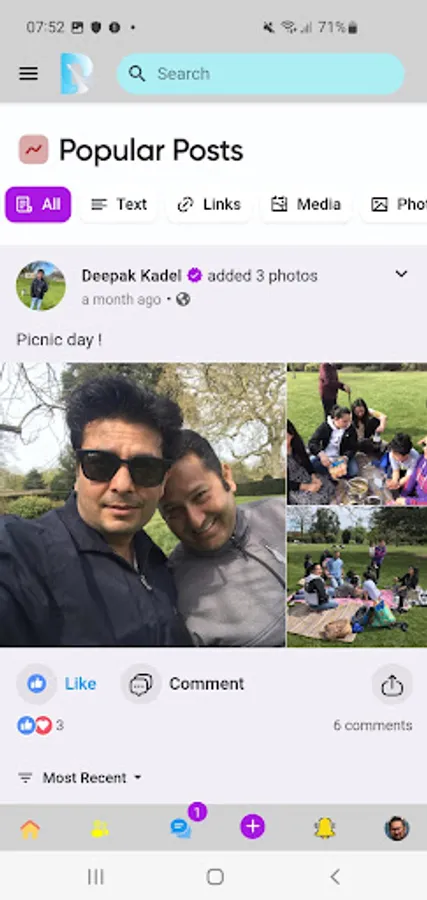Viewport: 427px width, 900px height.
Task: Expand the post options chevron
Action: [401, 274]
